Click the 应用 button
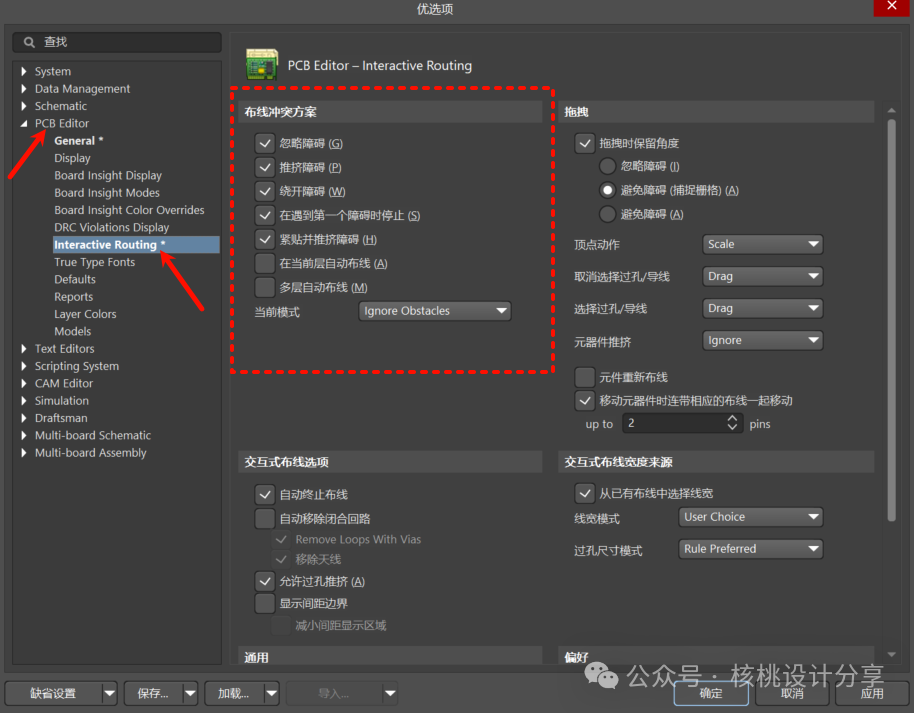Screen dimensions: 914x713 (x=871, y=693)
